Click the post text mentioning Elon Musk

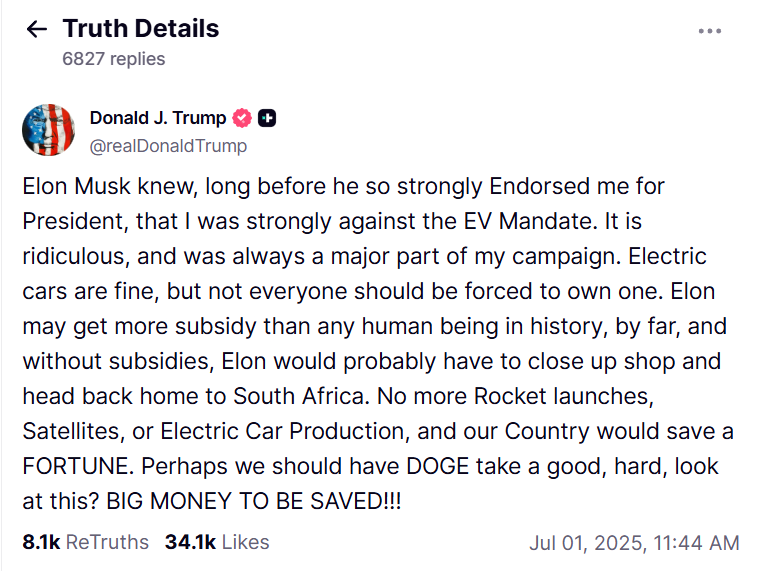tap(378, 343)
